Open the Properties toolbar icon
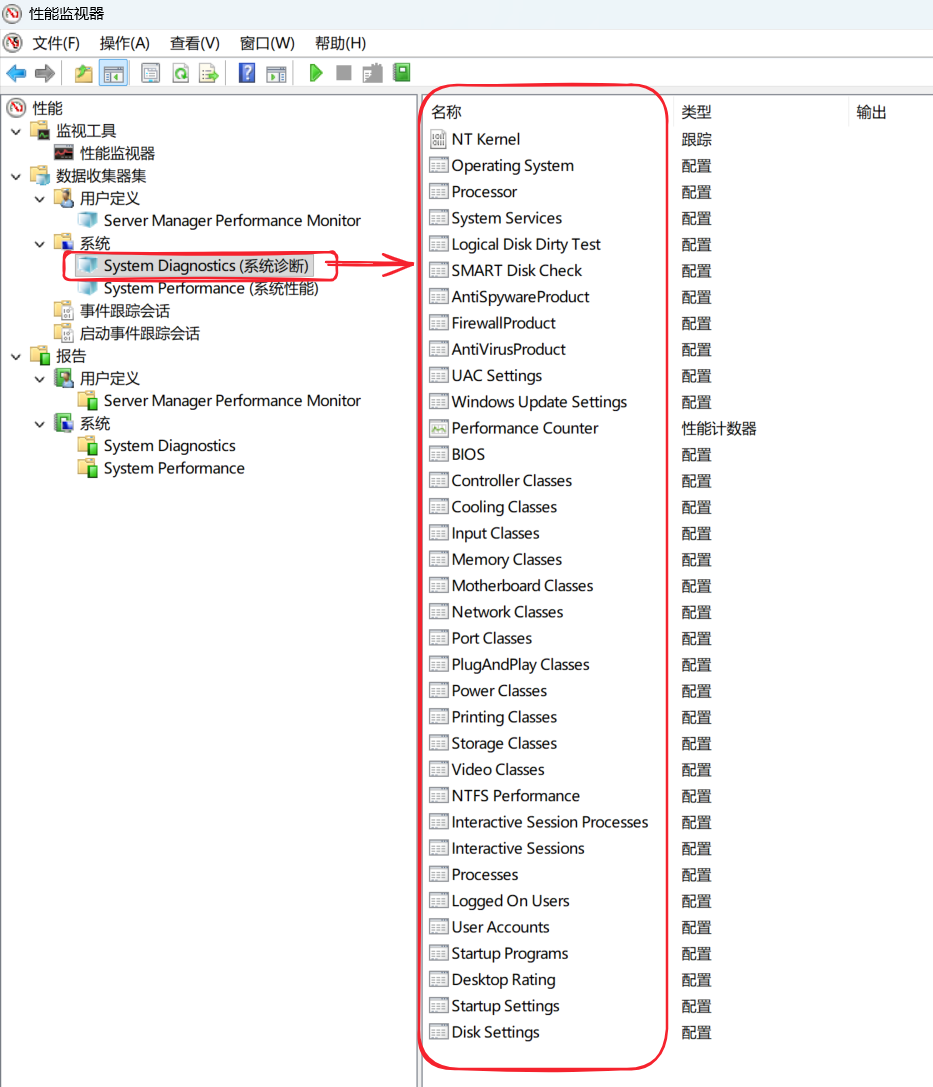Viewport: 933px width, 1087px height. pyautogui.click(x=150, y=73)
